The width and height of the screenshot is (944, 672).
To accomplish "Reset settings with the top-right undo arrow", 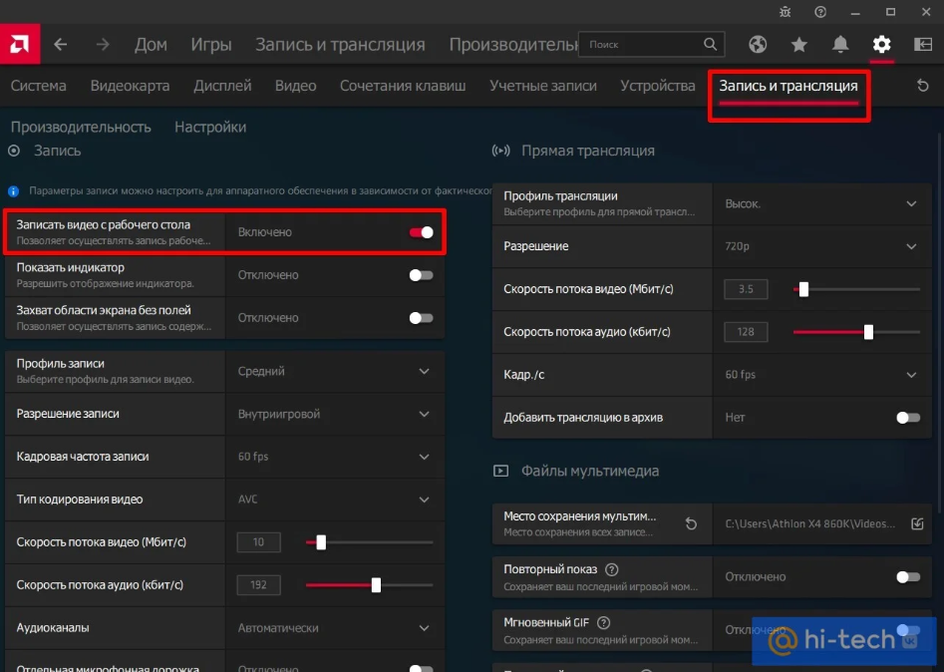I will [x=922, y=86].
